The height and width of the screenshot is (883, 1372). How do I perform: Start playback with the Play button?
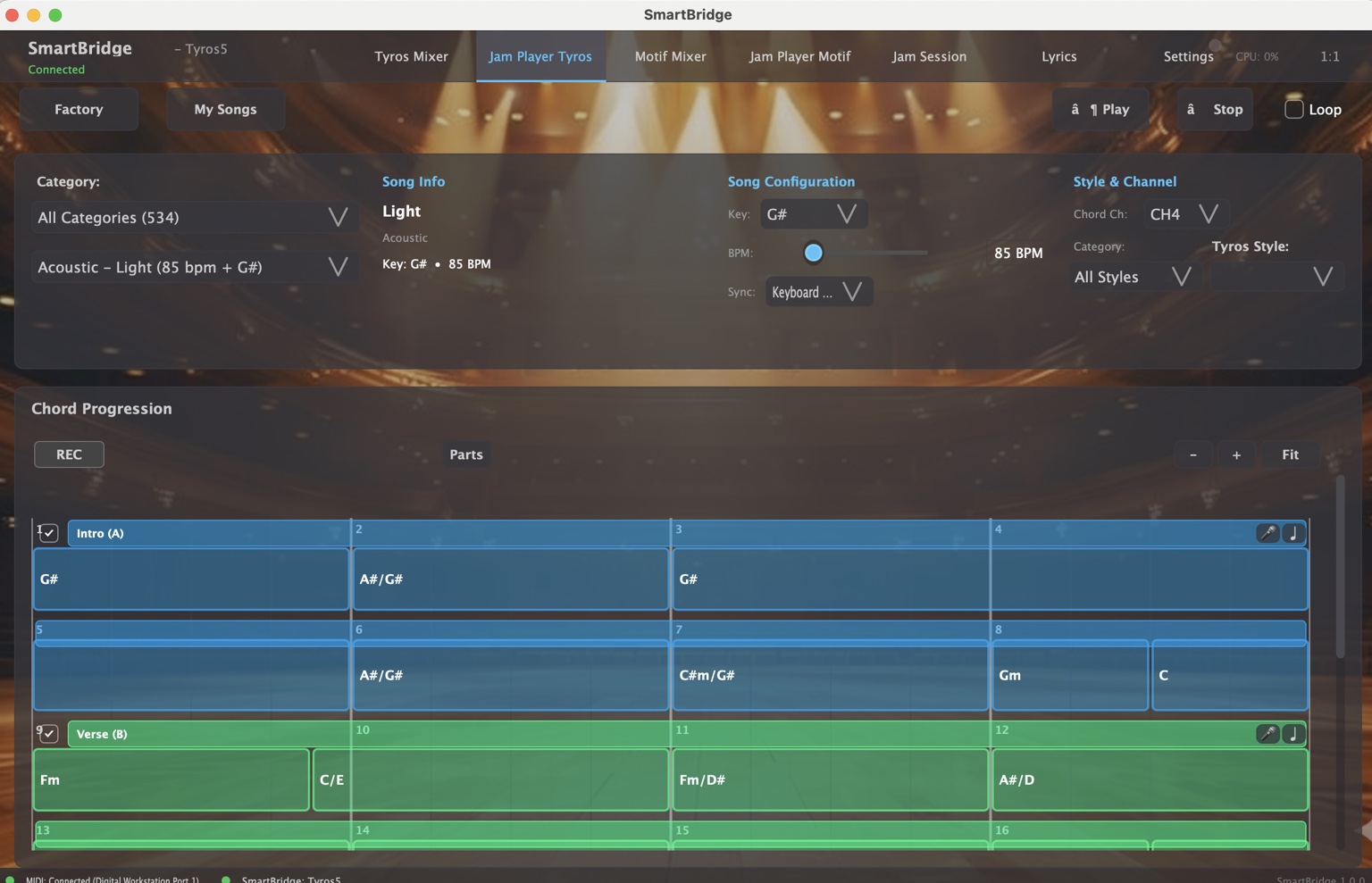coord(1100,110)
